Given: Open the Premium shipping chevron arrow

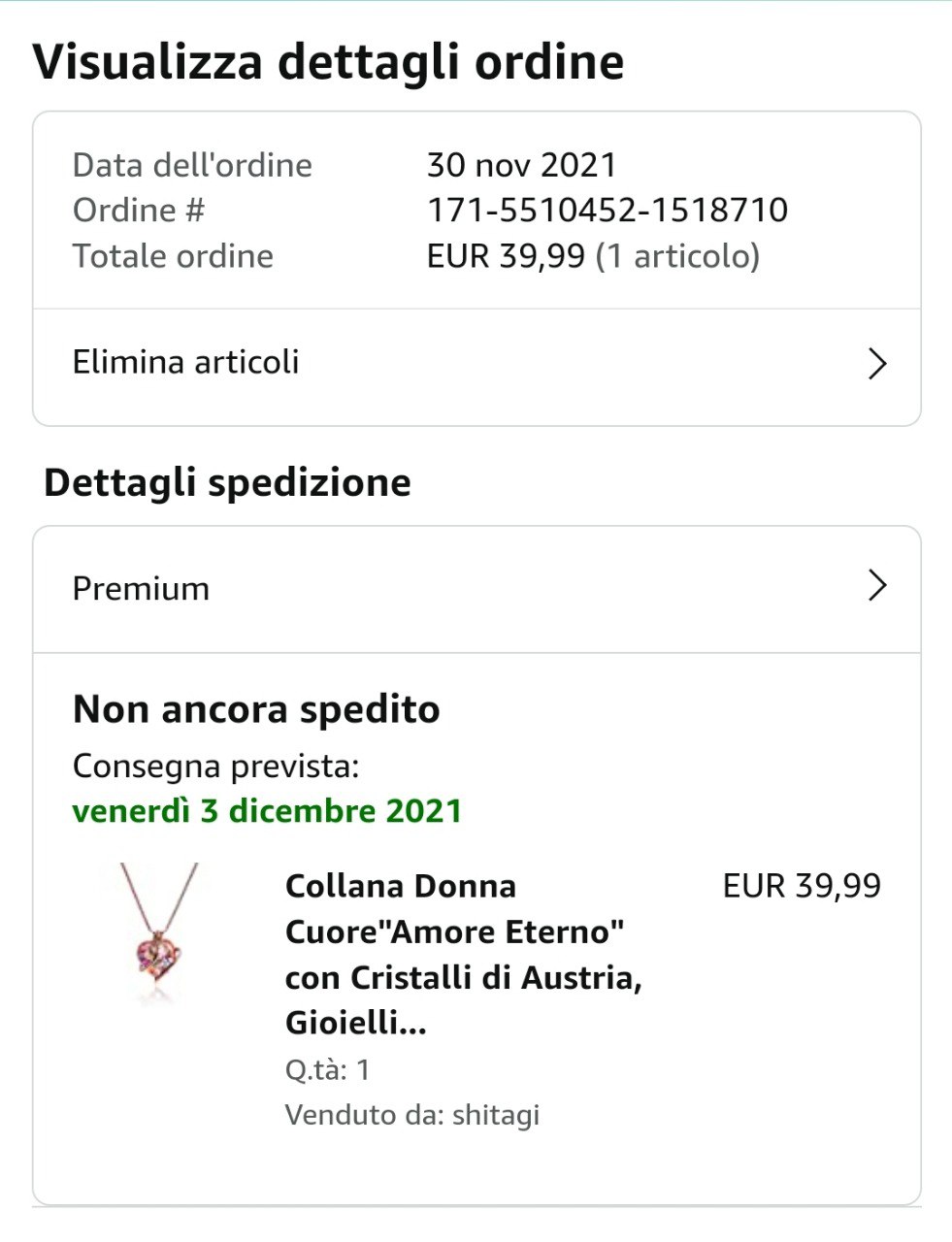Looking at the screenshot, I should (877, 586).
